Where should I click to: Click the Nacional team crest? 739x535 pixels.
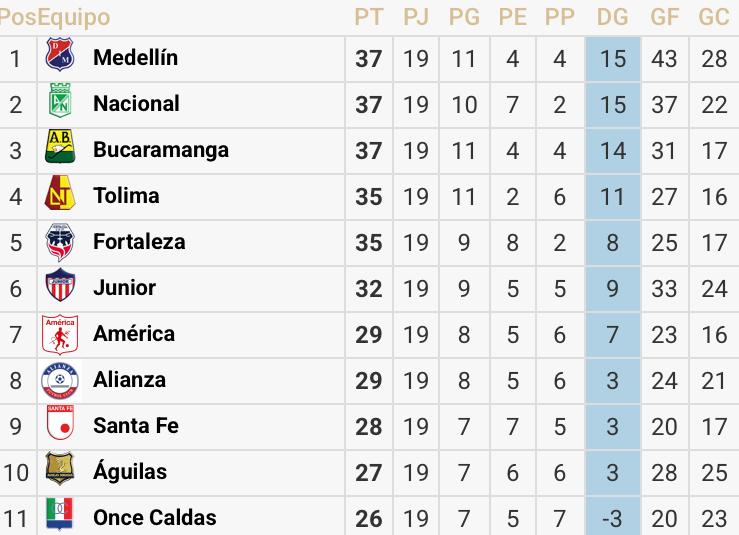pos(60,104)
